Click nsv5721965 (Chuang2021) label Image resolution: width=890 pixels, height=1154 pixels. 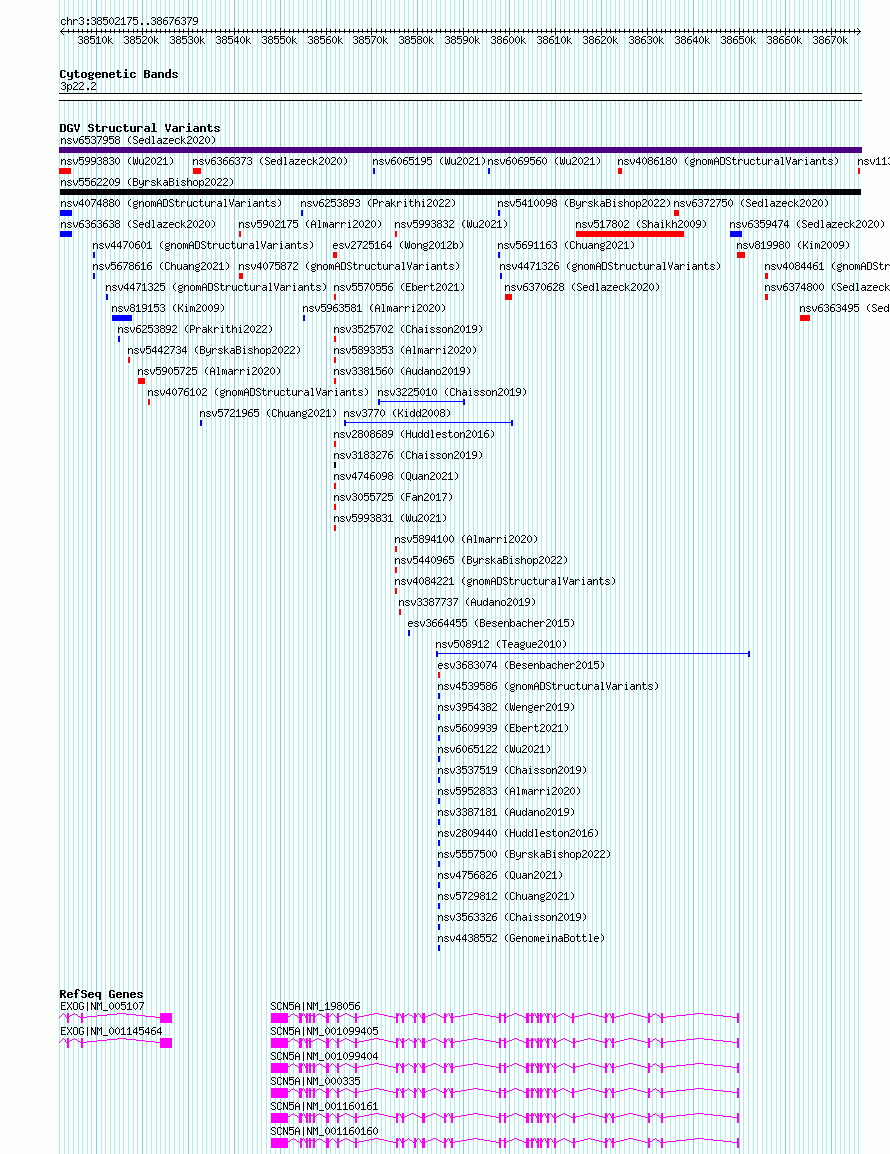[x=268, y=413]
